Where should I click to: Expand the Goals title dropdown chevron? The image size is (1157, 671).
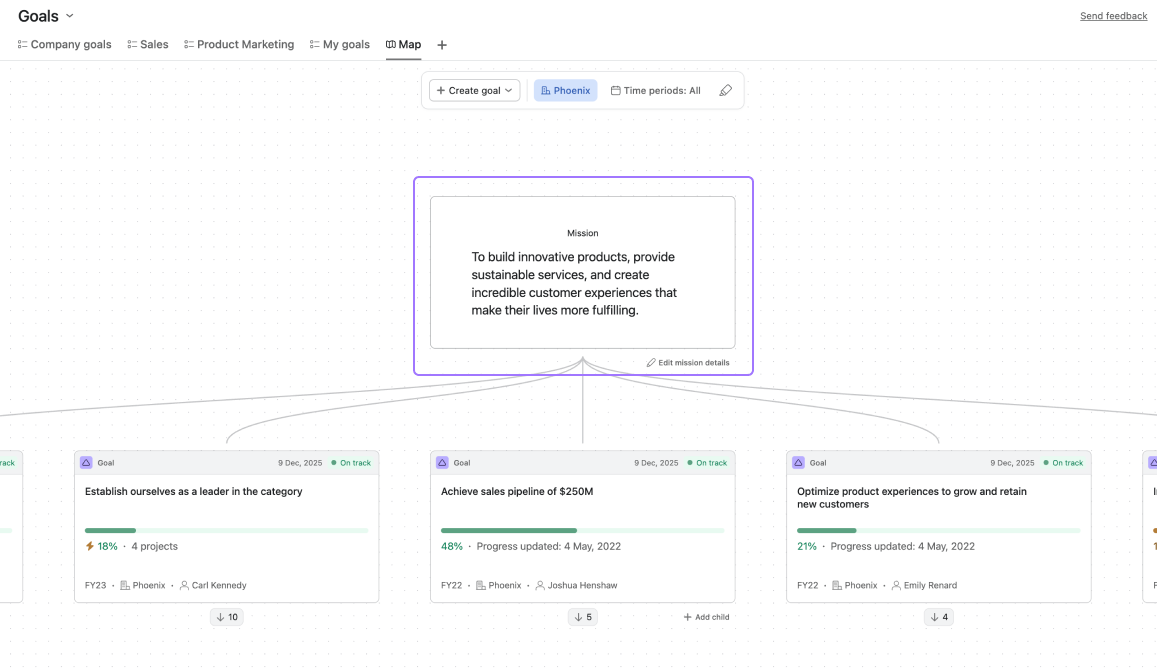coord(69,16)
